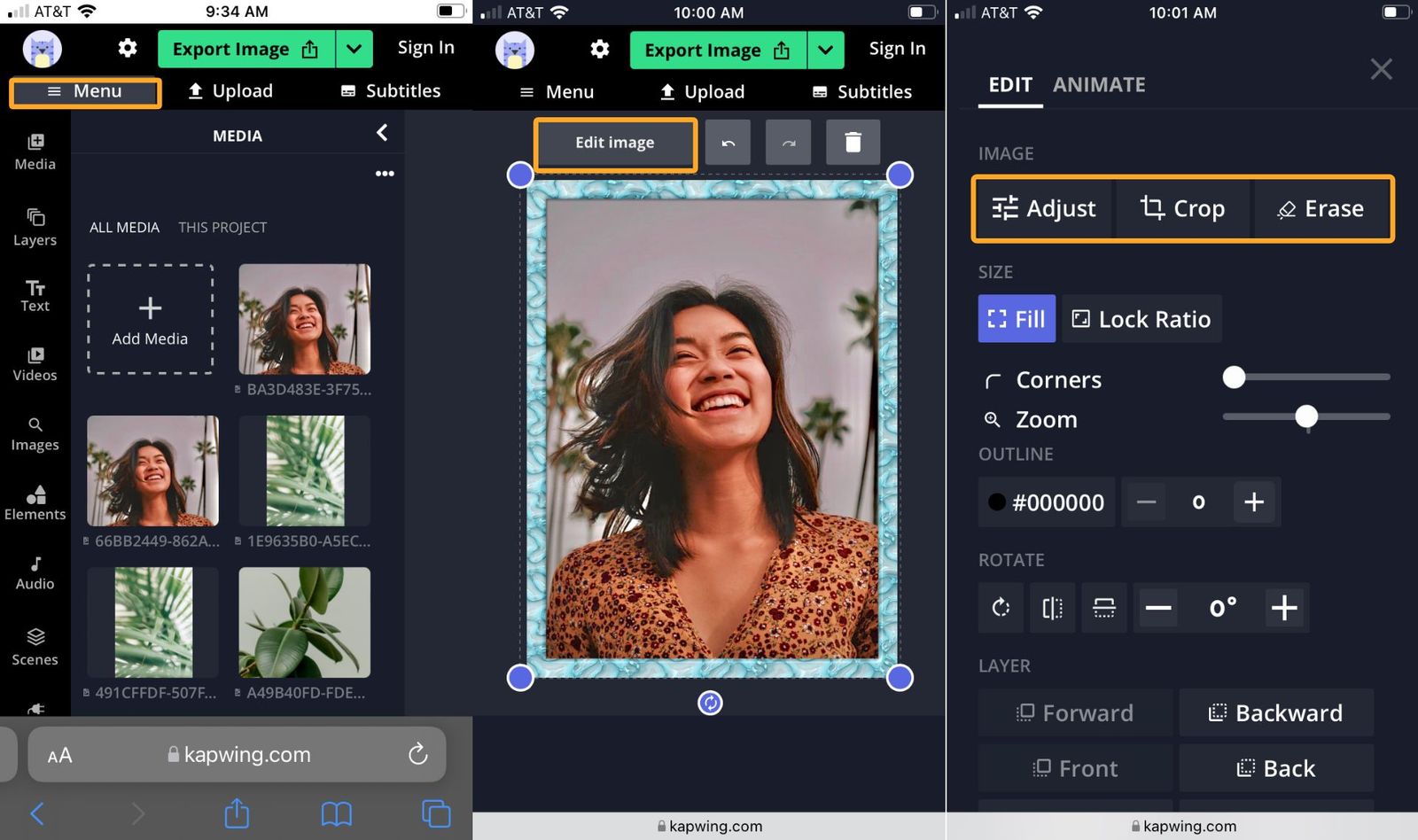The height and width of the screenshot is (840, 1418).
Task: Flip image horizontally icon in Rotate
Action: tap(1052, 608)
